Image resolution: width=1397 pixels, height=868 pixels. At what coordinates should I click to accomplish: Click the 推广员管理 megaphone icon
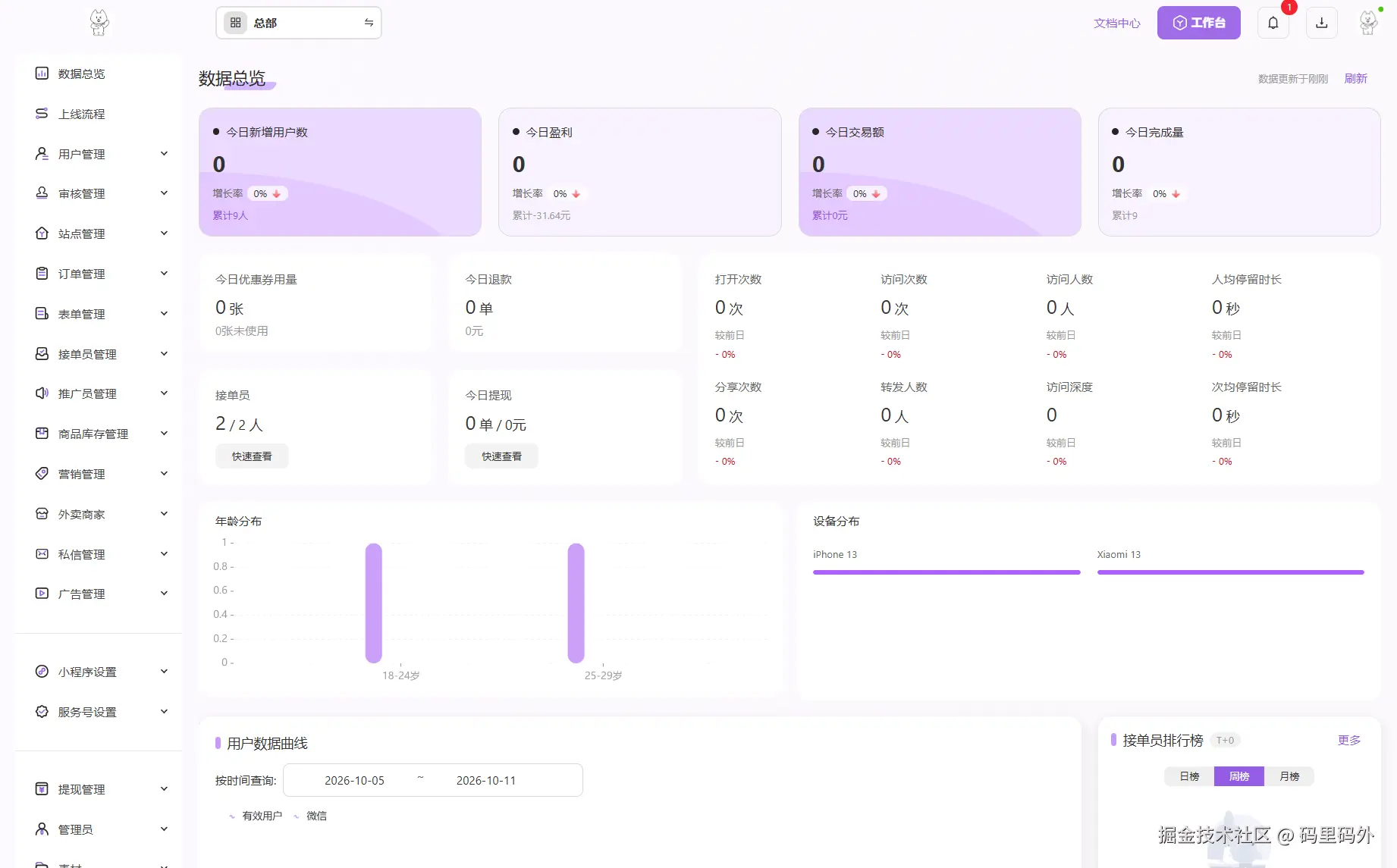tap(42, 393)
